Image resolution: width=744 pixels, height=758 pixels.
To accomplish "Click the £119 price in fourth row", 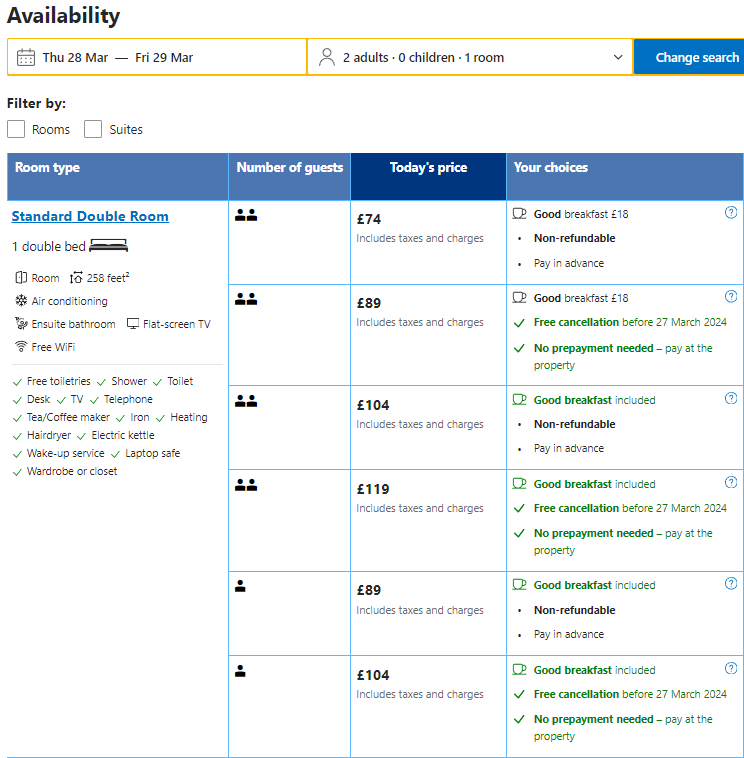I will point(373,489).
